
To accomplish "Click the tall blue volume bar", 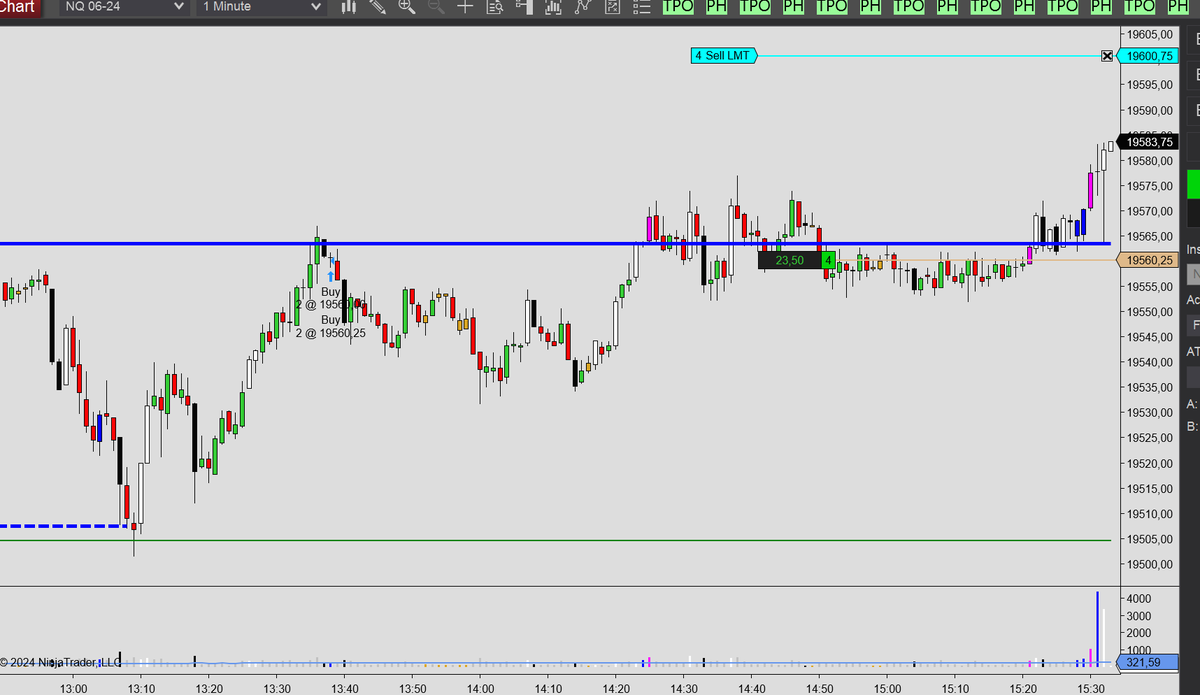I will [x=1097, y=628].
